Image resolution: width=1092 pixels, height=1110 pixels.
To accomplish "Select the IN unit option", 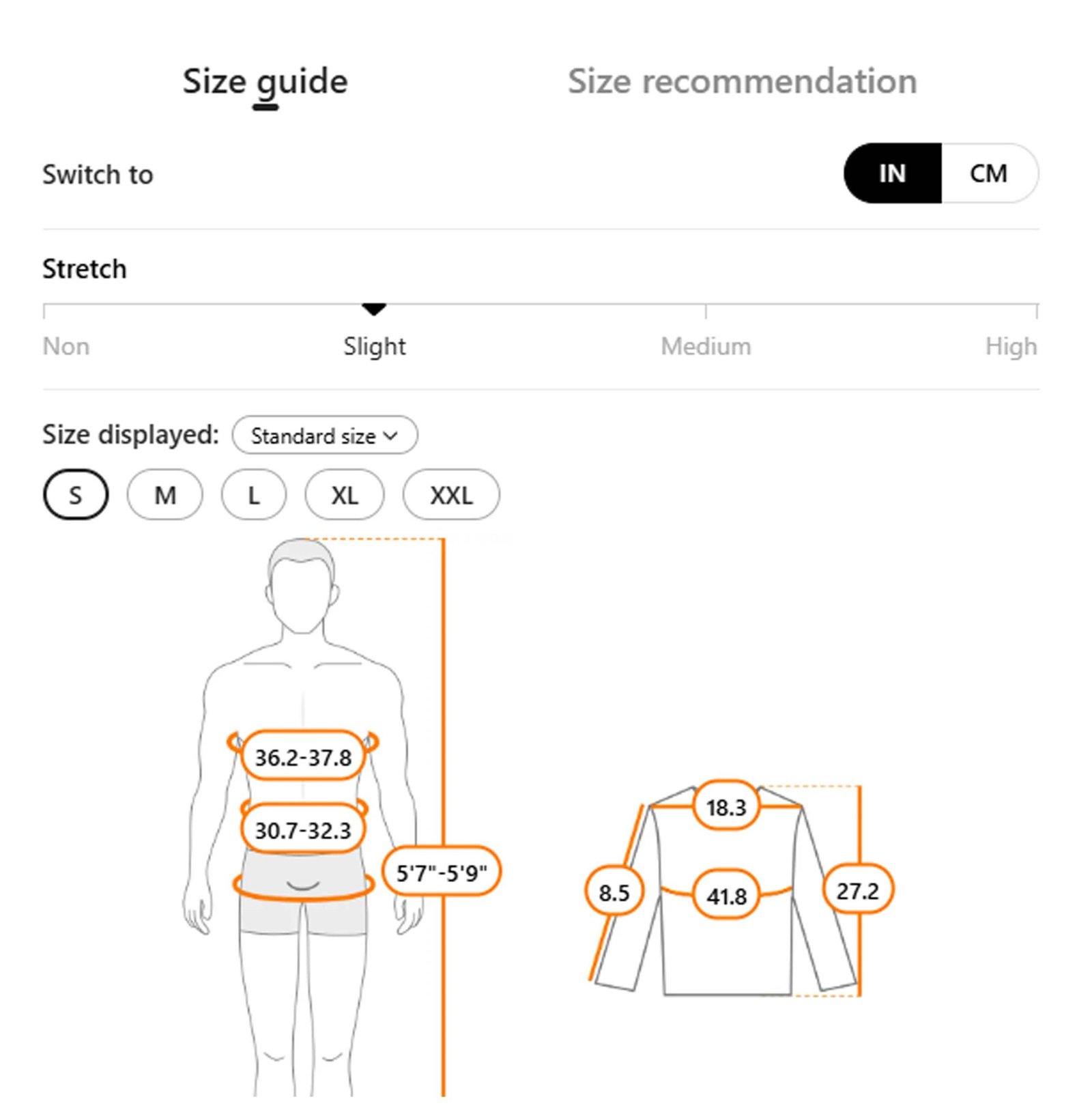I will pos(892,173).
